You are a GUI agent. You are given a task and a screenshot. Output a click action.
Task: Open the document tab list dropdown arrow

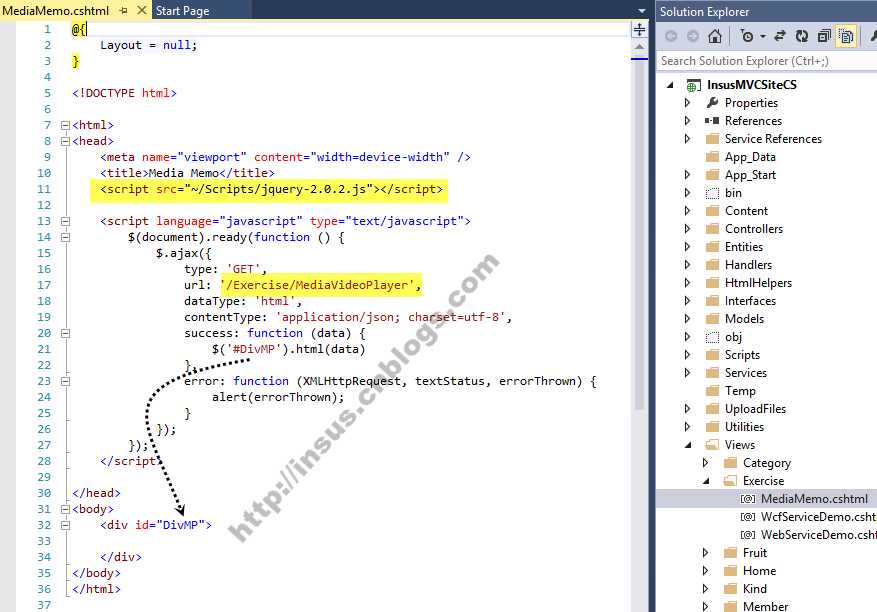(x=642, y=11)
